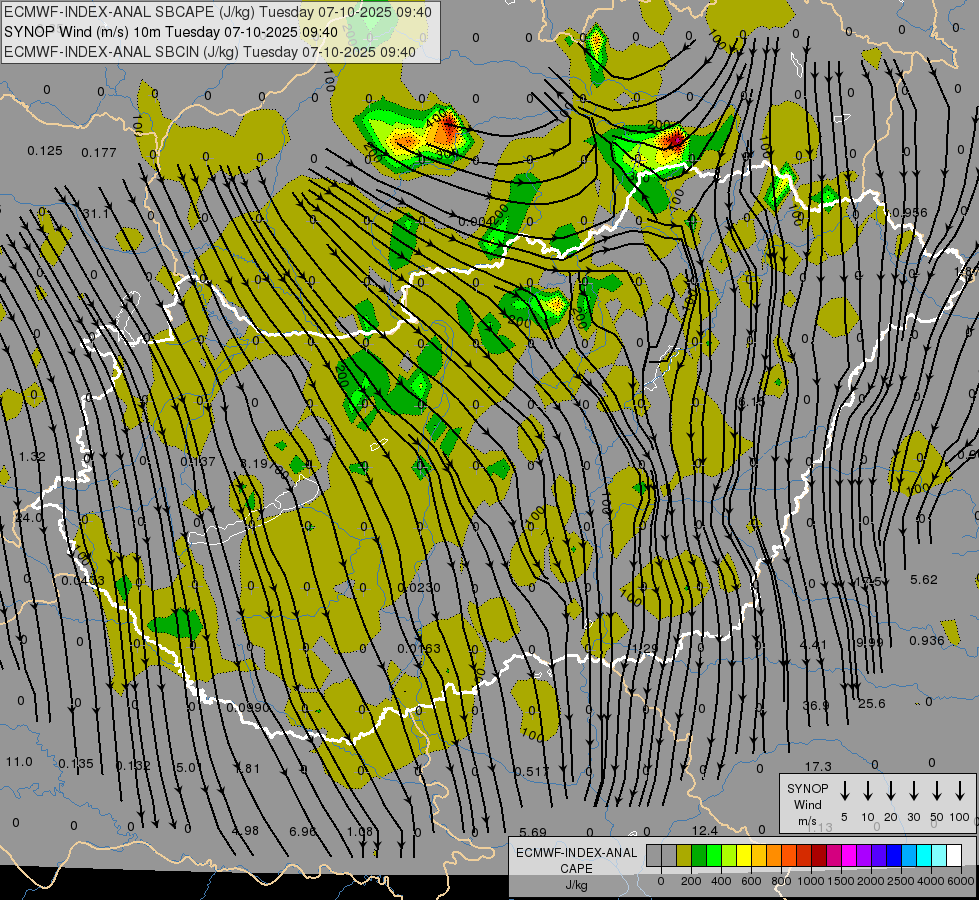Click the 50 m/s wind arrow symbol

[x=937, y=791]
